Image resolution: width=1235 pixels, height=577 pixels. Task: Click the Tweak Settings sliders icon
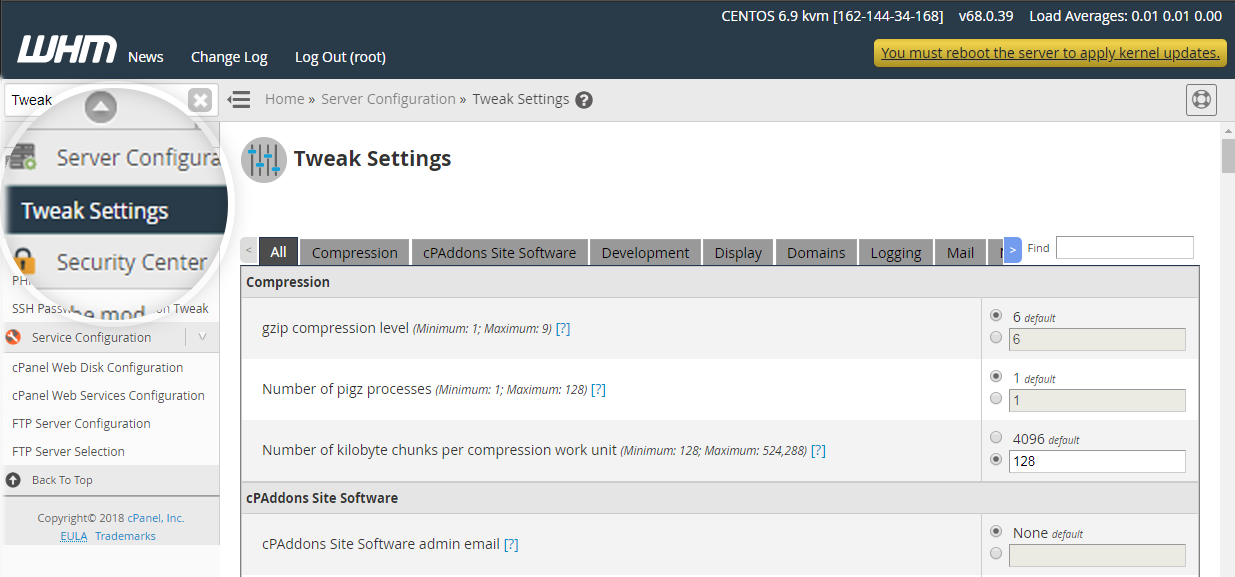(264, 160)
